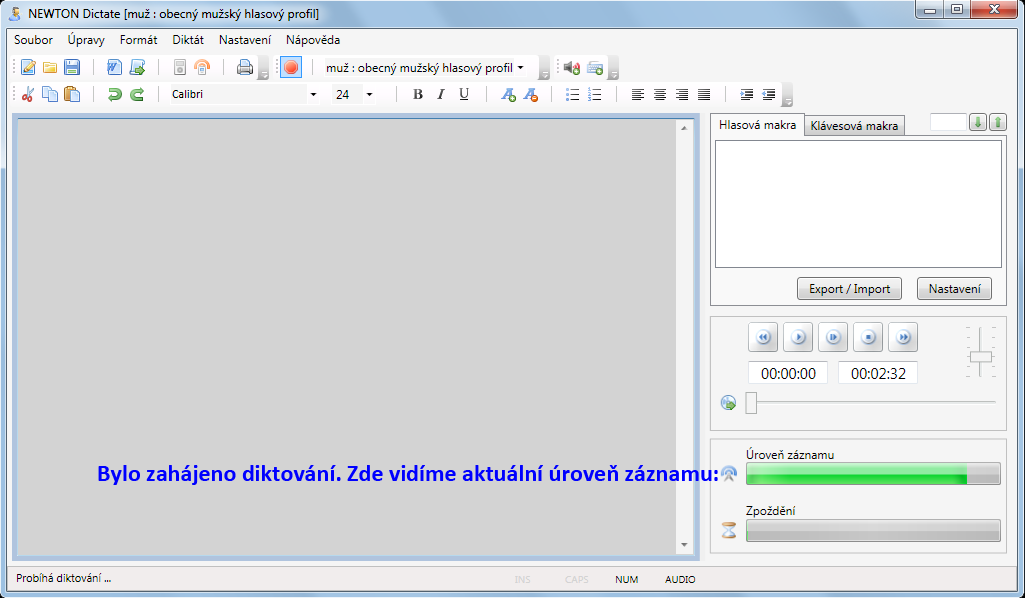Viewport: 1025px width, 598px height.
Task: Open the Nápověda menu
Action: (x=313, y=40)
